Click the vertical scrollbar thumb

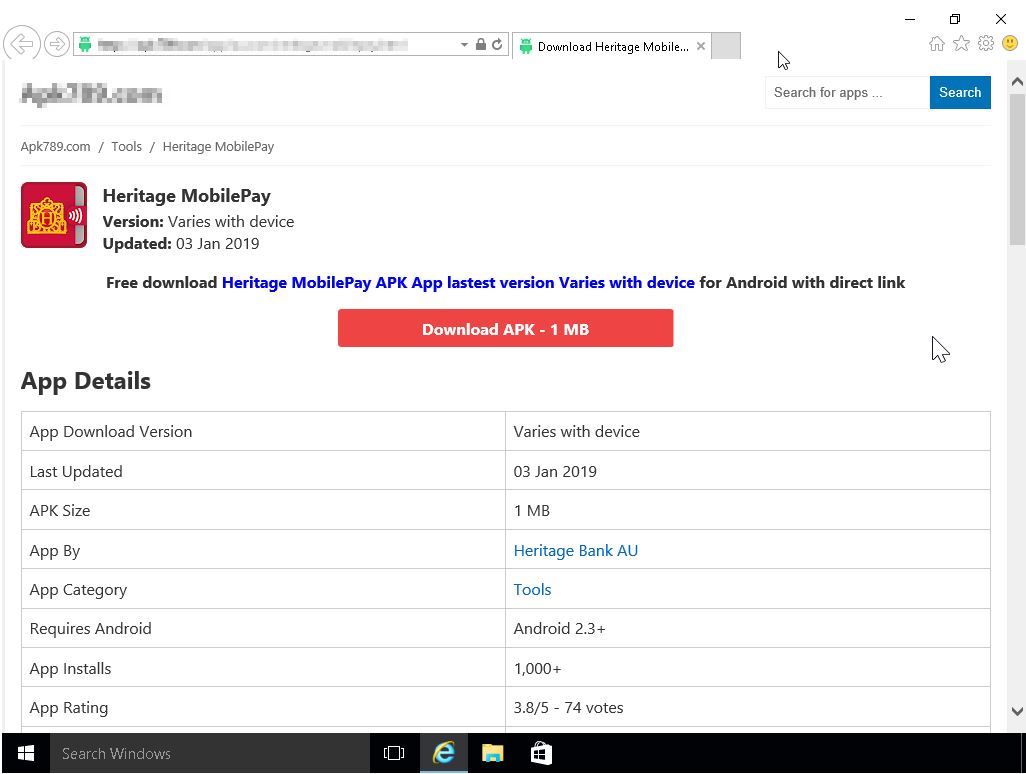1017,169
